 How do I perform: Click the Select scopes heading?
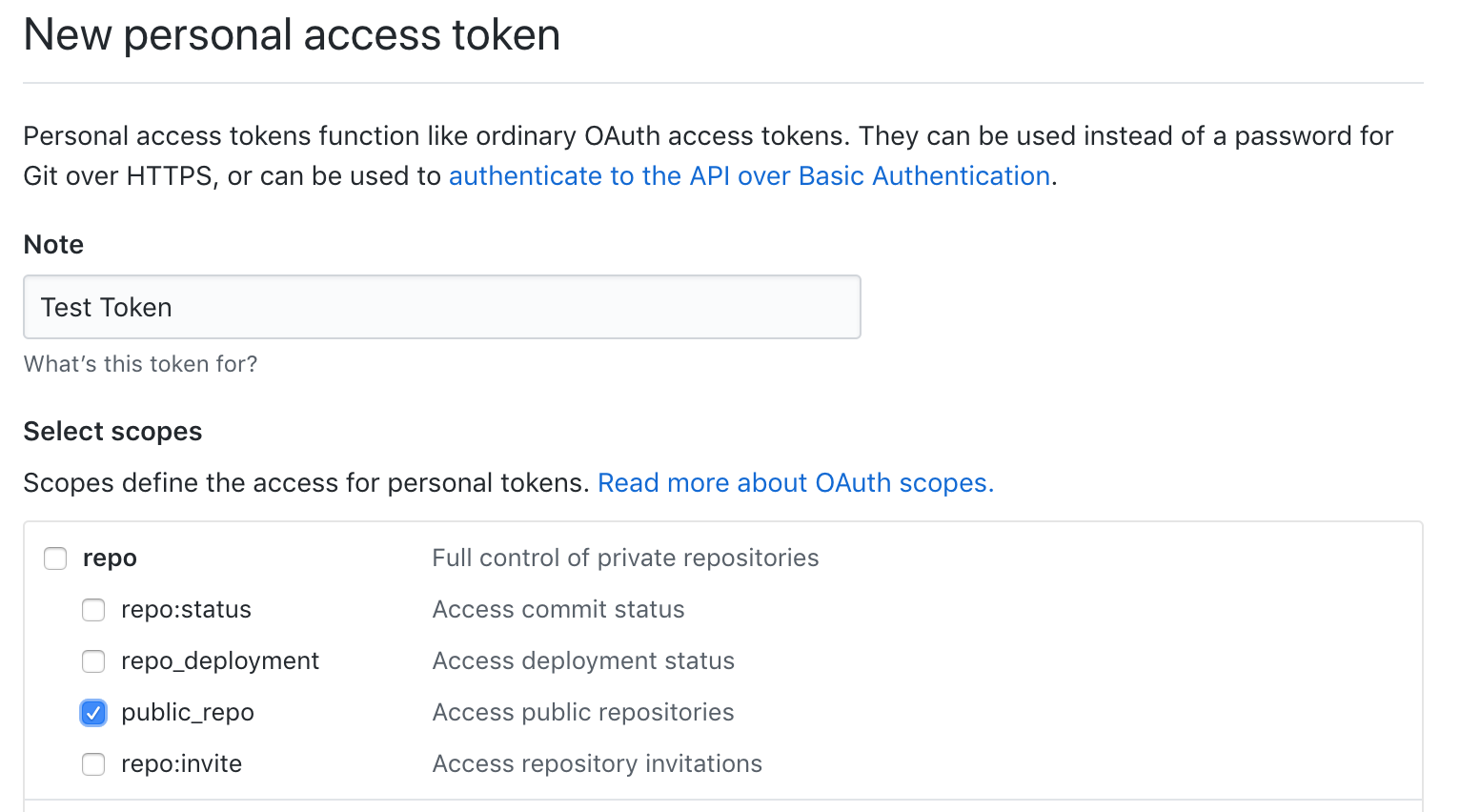tap(112, 432)
